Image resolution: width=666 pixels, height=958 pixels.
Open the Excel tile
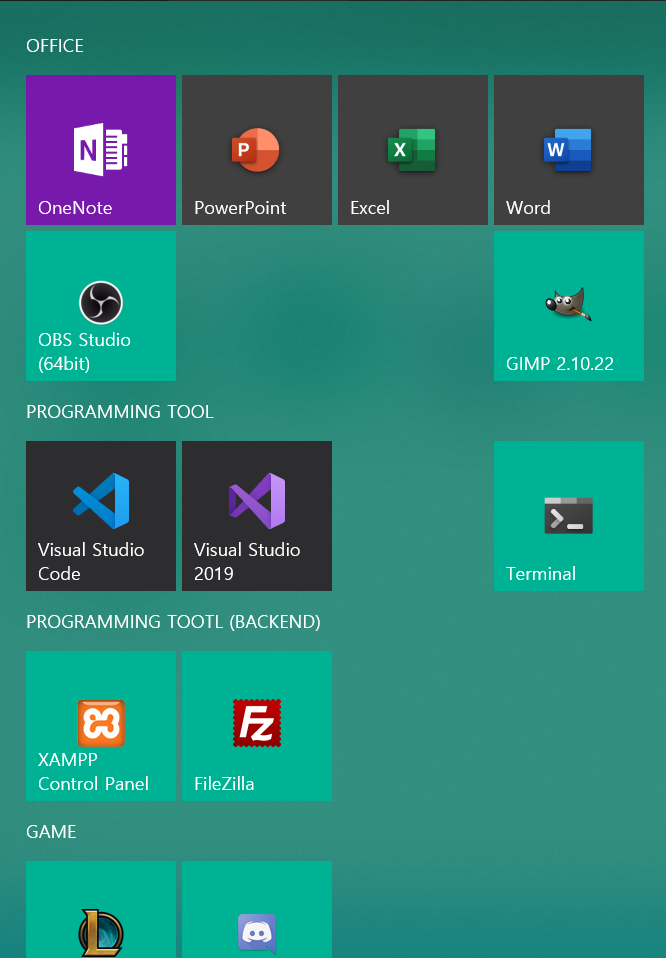tap(412, 150)
